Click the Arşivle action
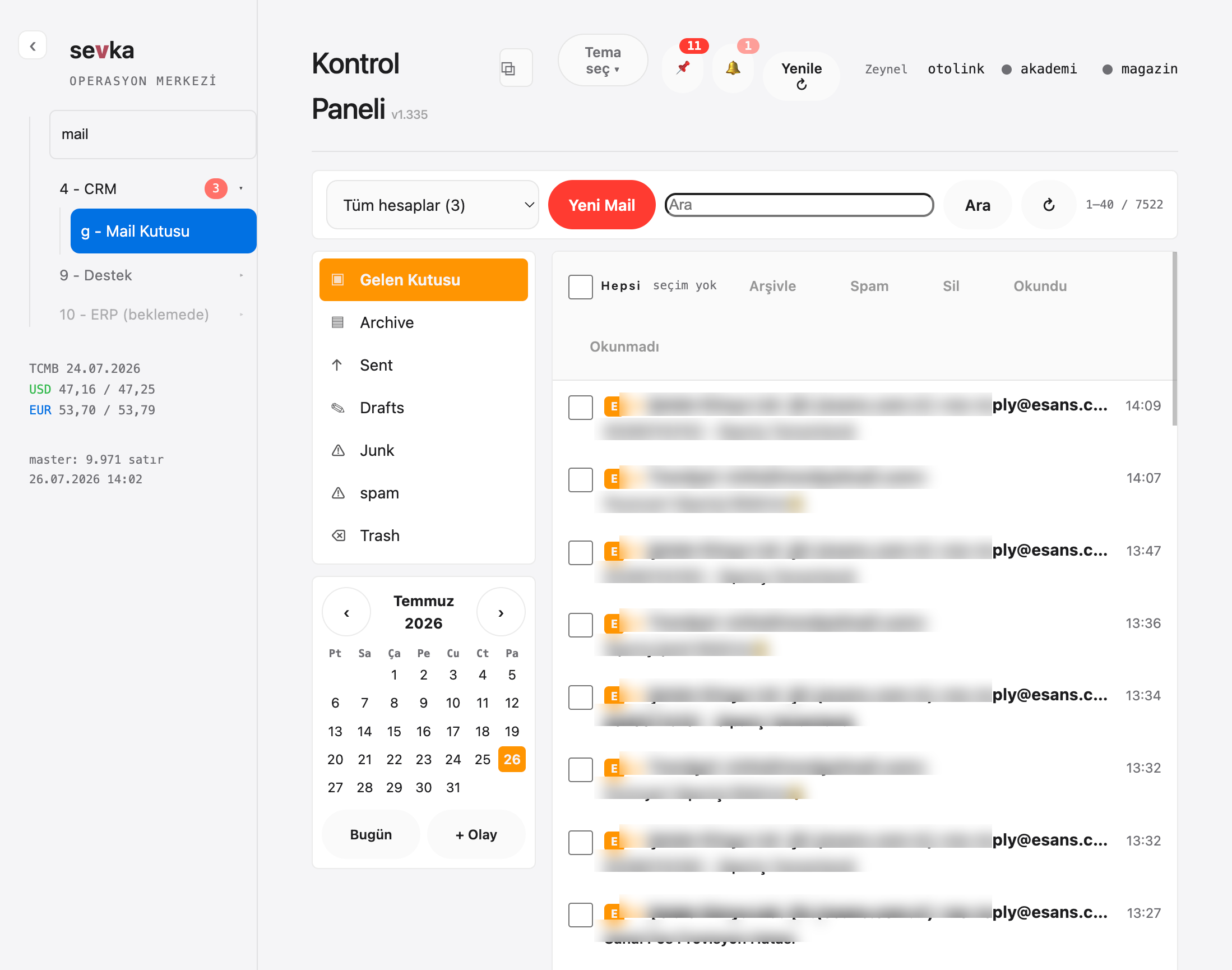 click(772, 286)
